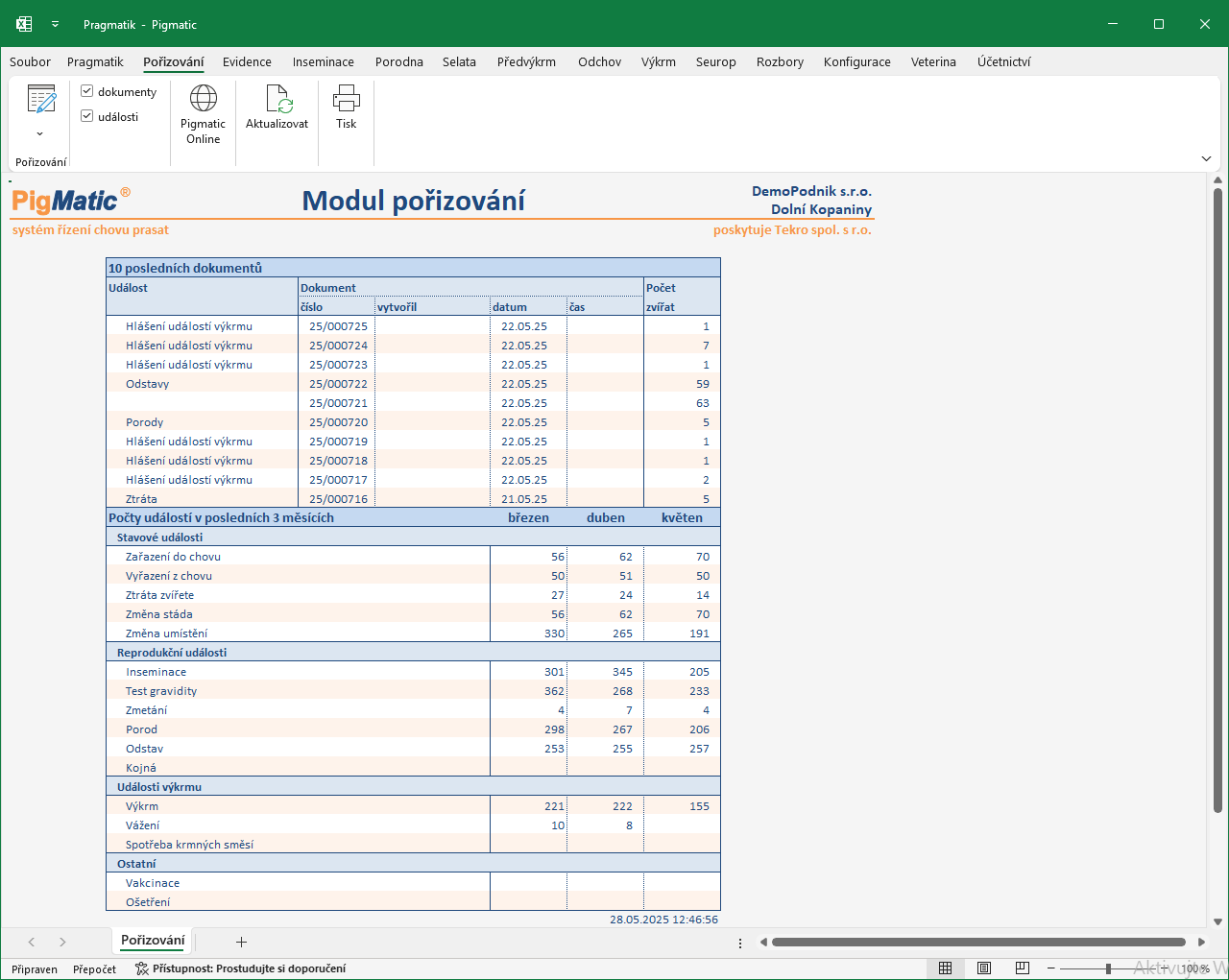1229x980 pixels.
Task: Click Přepočet in the status bar
Action: pyautogui.click(x=94, y=969)
